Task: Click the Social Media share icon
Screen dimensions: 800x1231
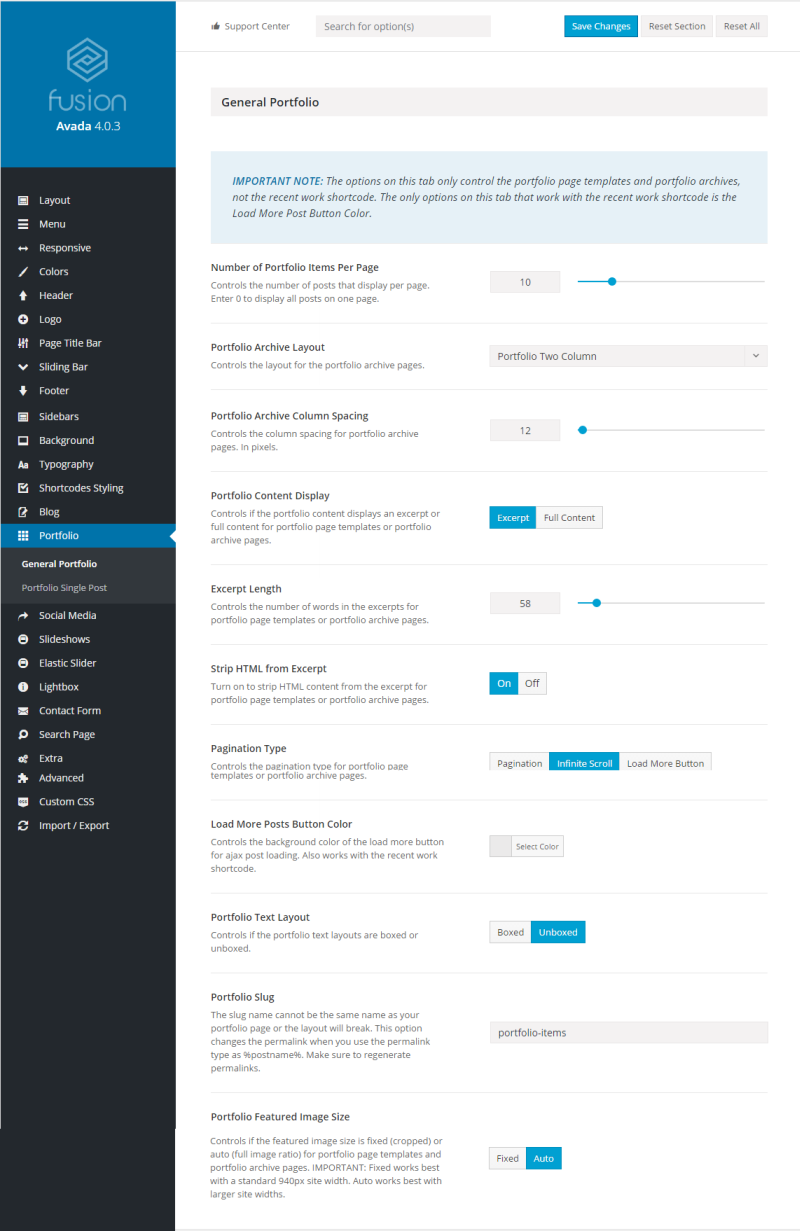Action: [x=23, y=616]
